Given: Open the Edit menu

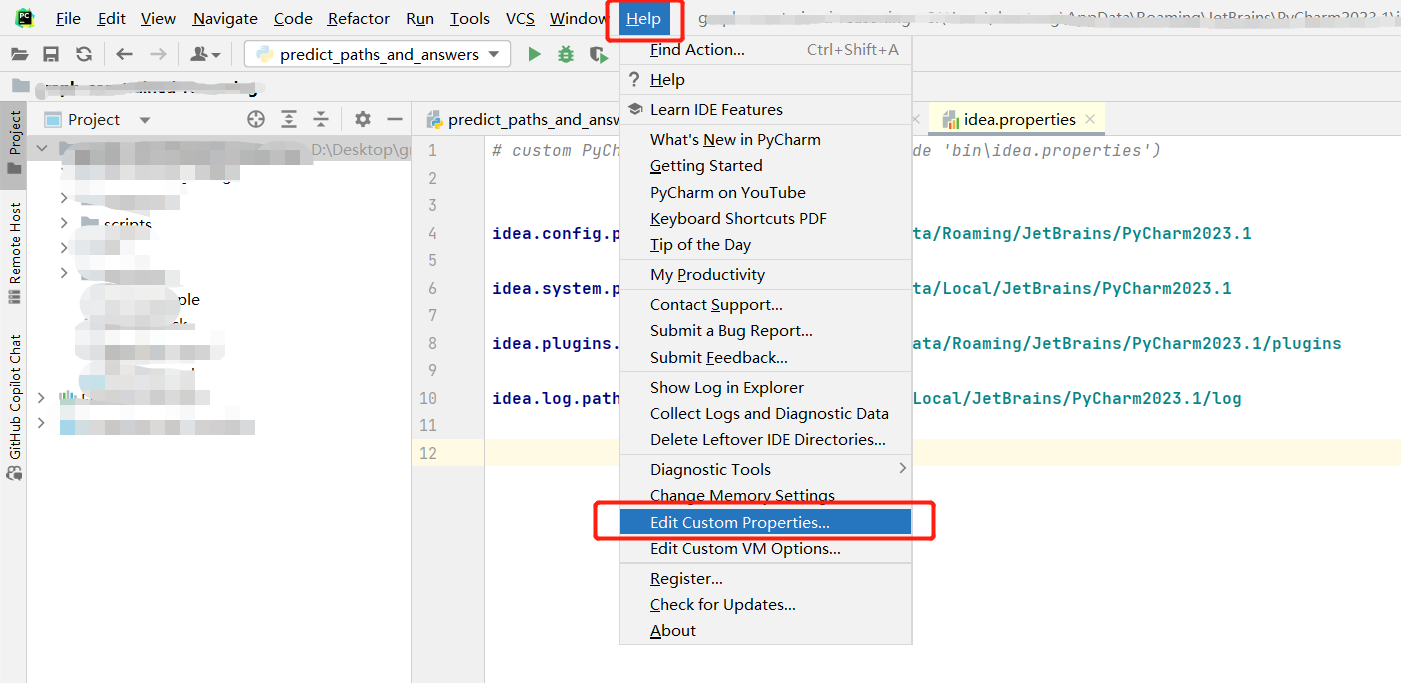Looking at the screenshot, I should [x=111, y=18].
